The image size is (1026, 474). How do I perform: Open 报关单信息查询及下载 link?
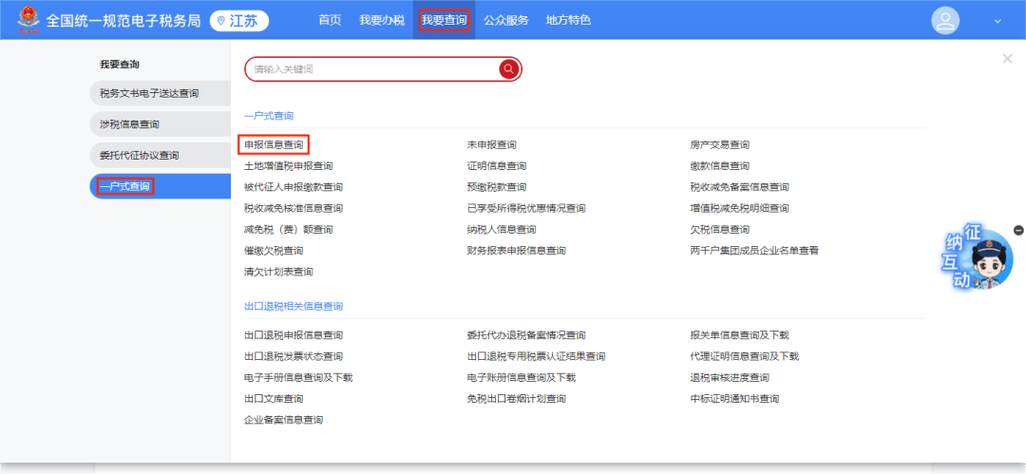pos(739,335)
